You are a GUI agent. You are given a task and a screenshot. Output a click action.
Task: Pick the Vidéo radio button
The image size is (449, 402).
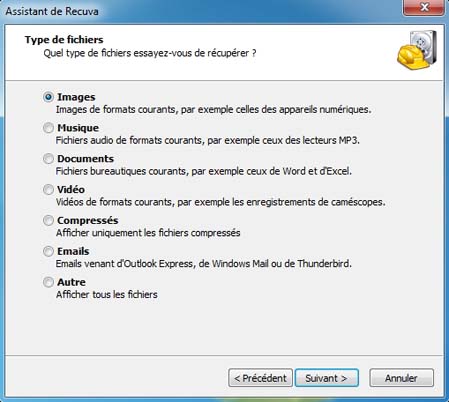tap(48, 190)
